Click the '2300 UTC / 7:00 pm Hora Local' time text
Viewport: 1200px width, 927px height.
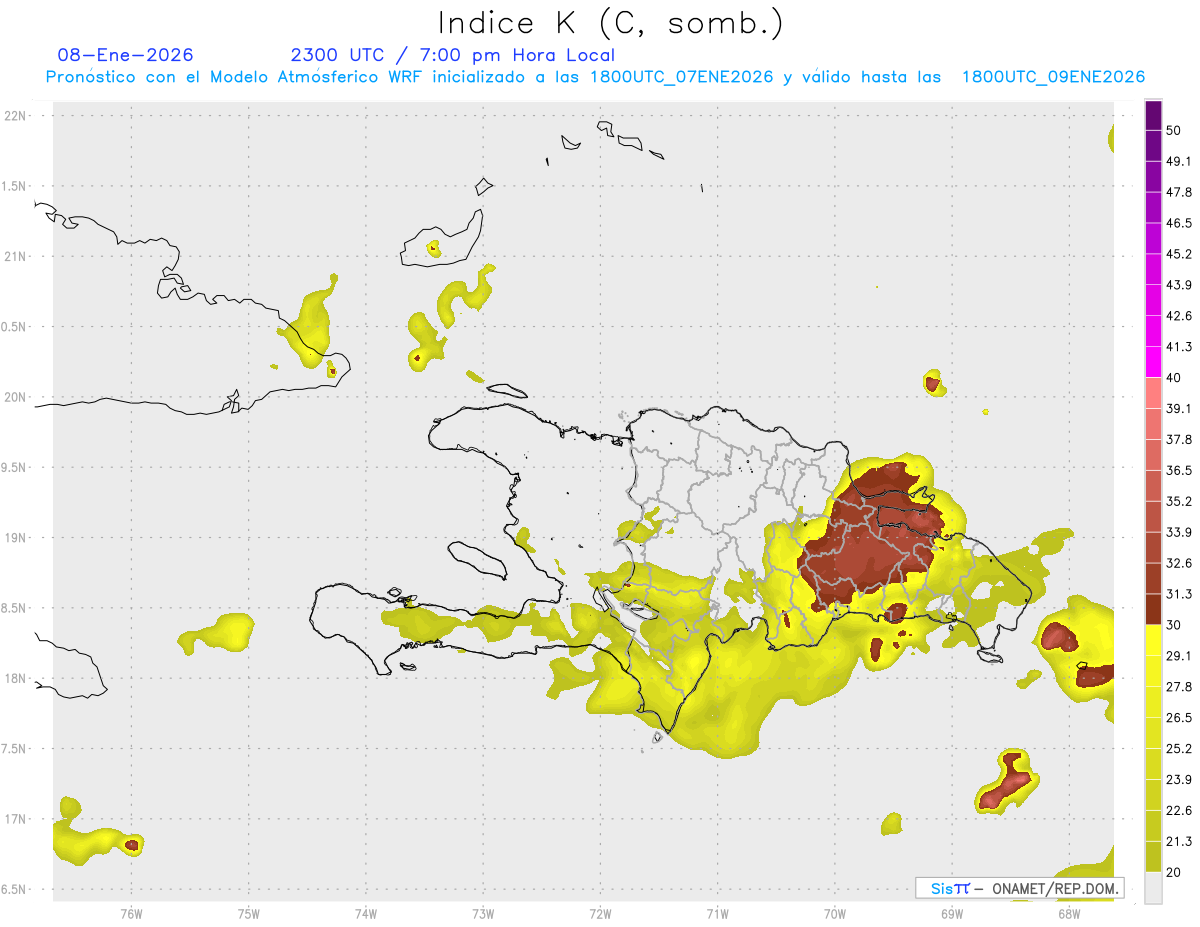452,55
